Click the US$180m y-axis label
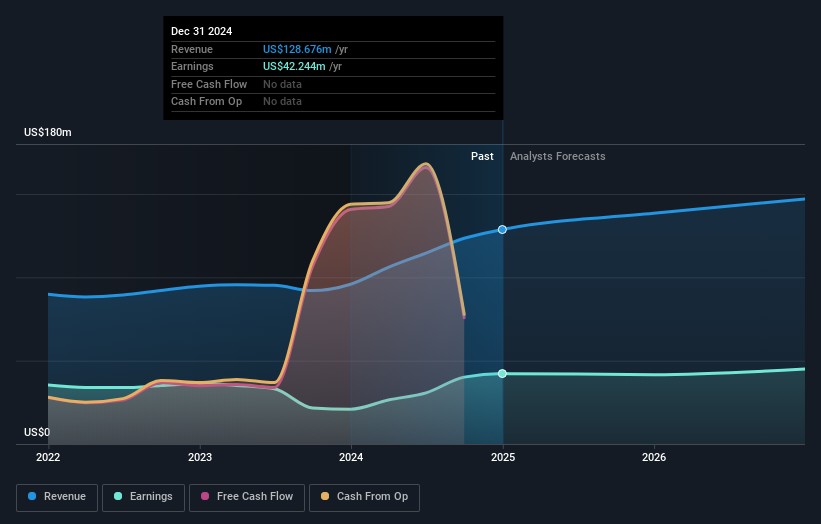Viewport: 821px width, 524px height. [48, 132]
